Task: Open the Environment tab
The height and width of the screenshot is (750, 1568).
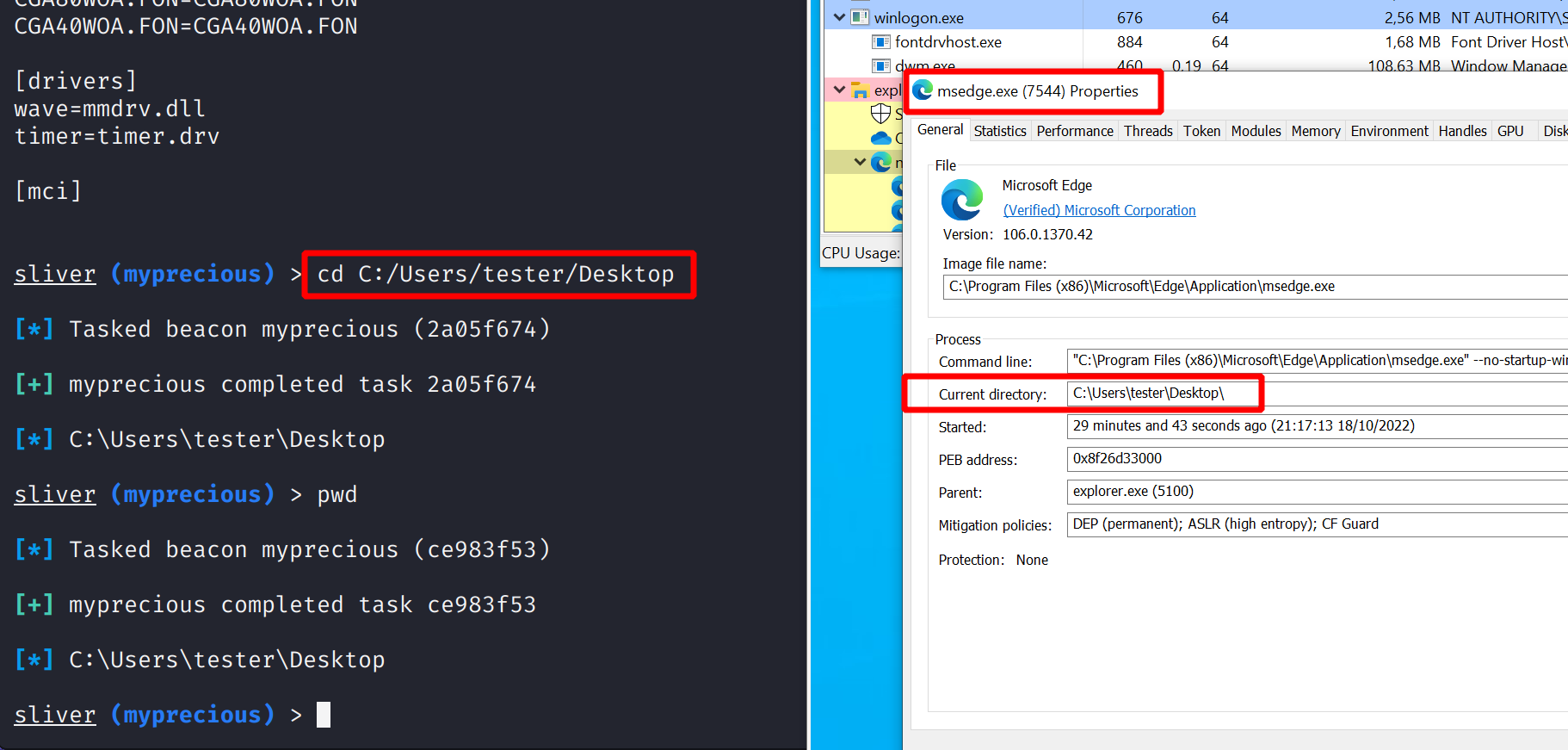Action: (1389, 131)
